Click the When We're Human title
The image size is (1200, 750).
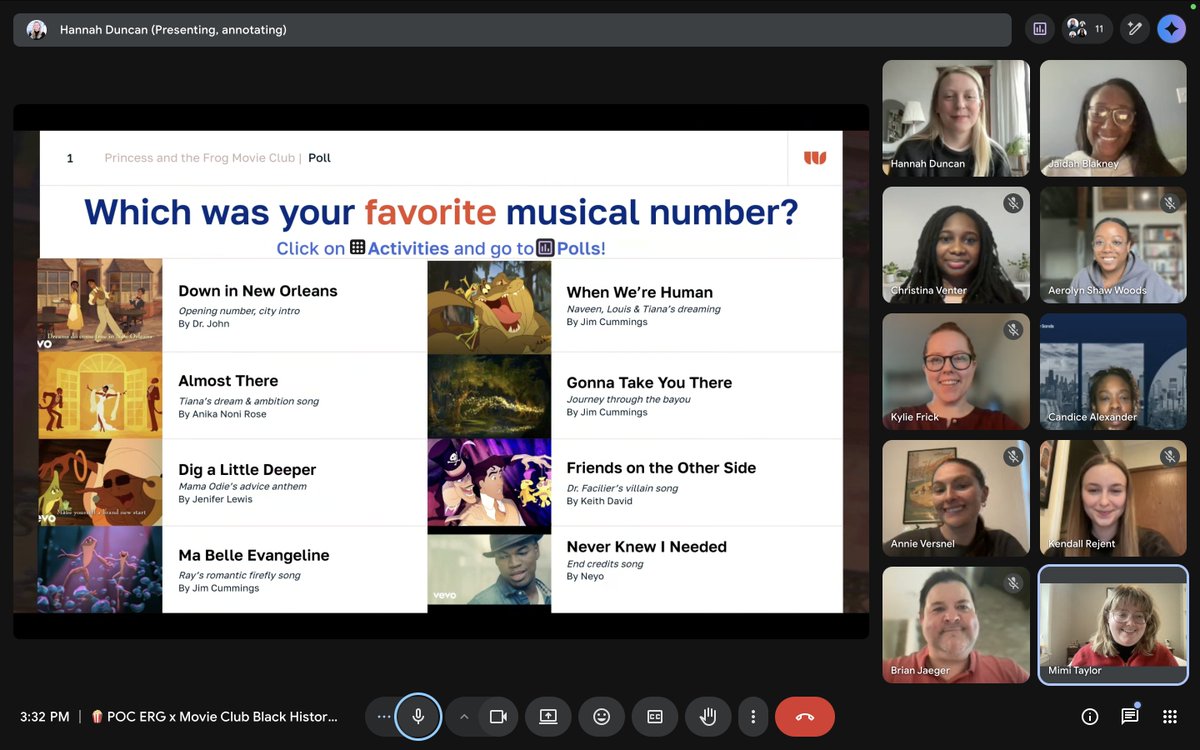click(x=640, y=292)
